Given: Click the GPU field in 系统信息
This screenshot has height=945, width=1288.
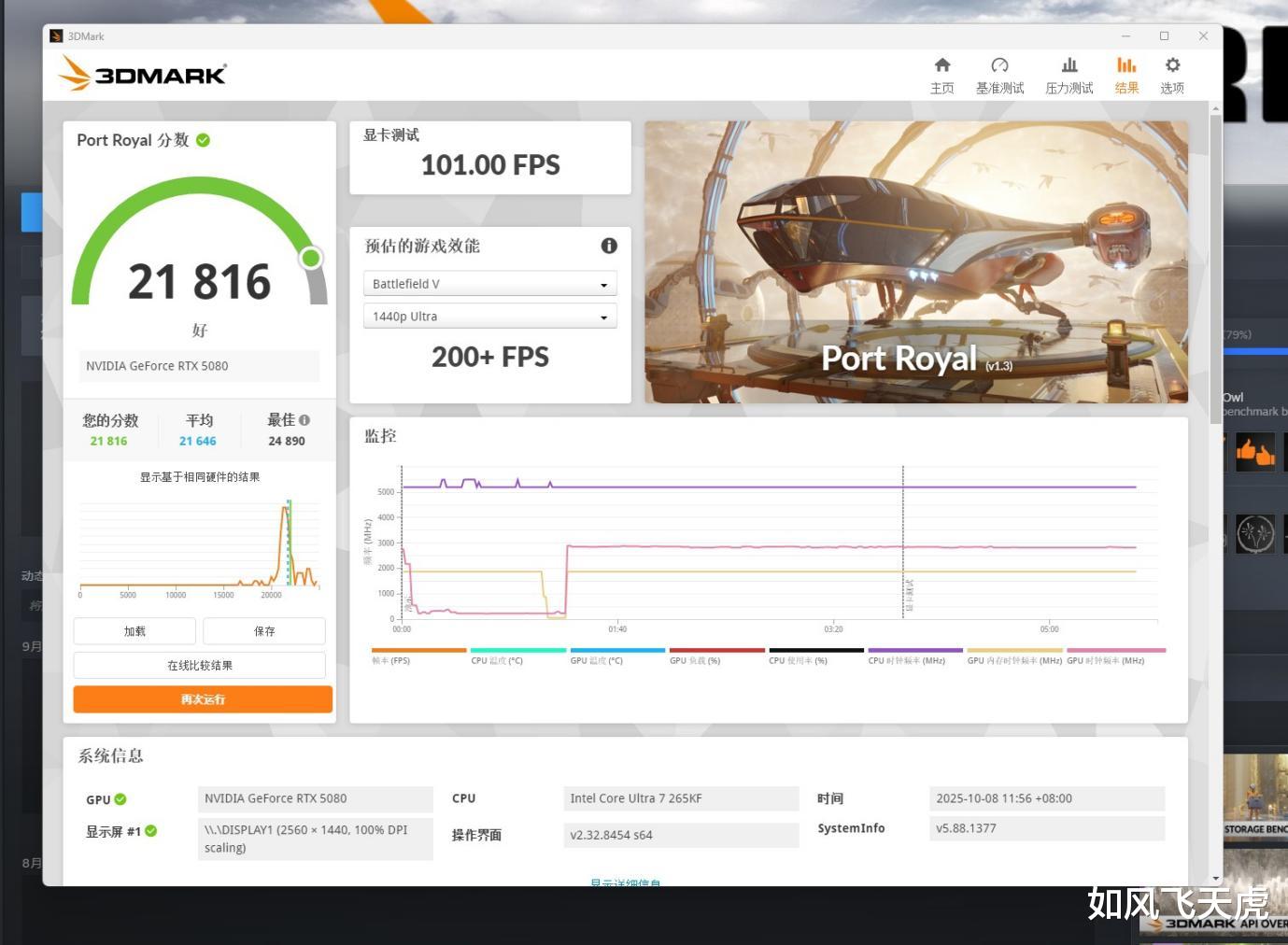Looking at the screenshot, I should 316,798.
